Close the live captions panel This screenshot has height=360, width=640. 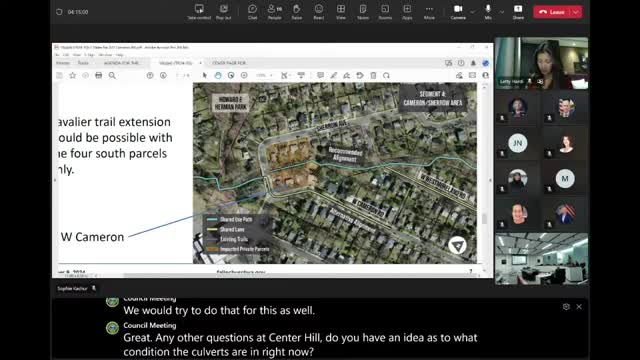(579, 307)
